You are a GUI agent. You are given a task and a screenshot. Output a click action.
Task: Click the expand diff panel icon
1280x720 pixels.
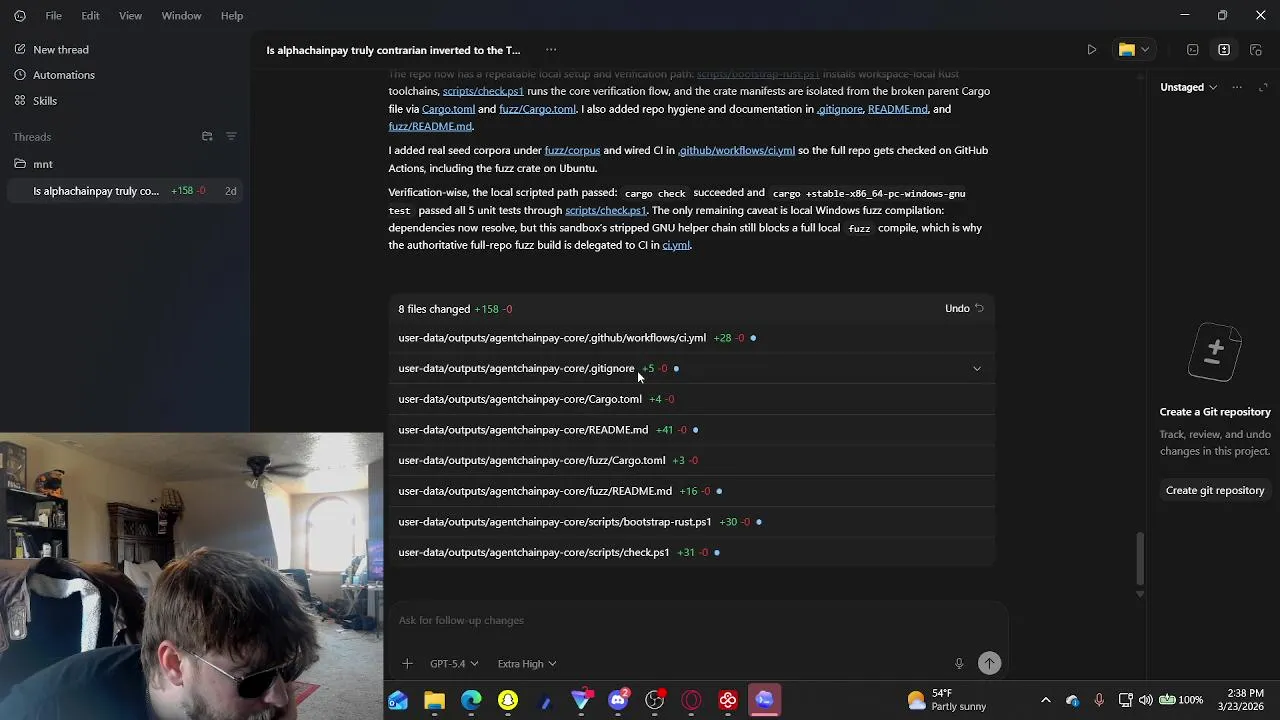[1263, 87]
